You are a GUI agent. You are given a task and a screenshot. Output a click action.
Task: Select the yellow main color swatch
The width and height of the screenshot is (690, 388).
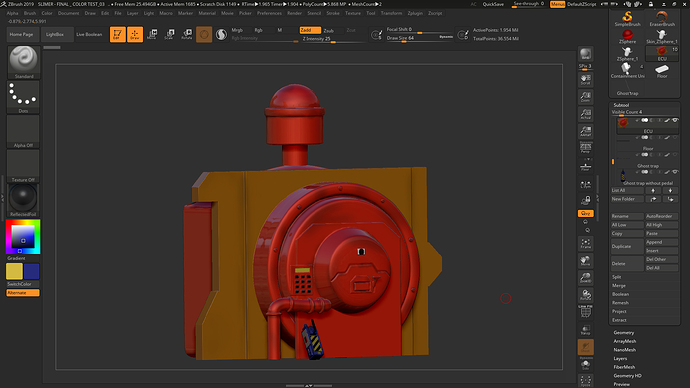[14, 271]
